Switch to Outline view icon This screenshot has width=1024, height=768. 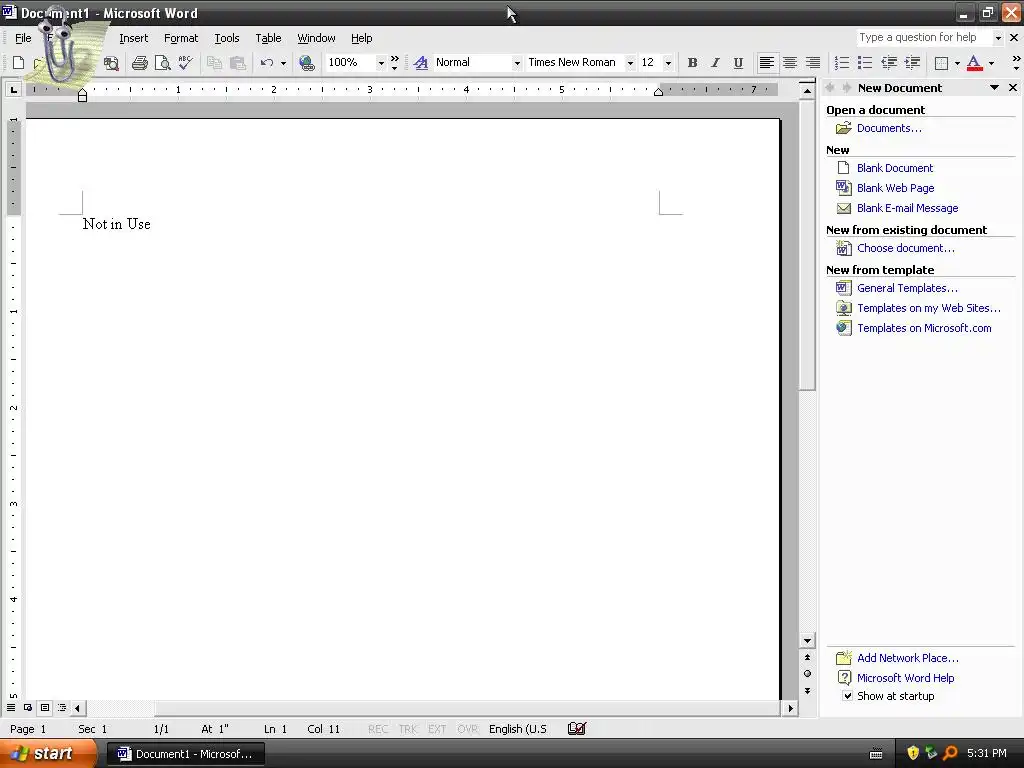pyautogui.click(x=62, y=707)
